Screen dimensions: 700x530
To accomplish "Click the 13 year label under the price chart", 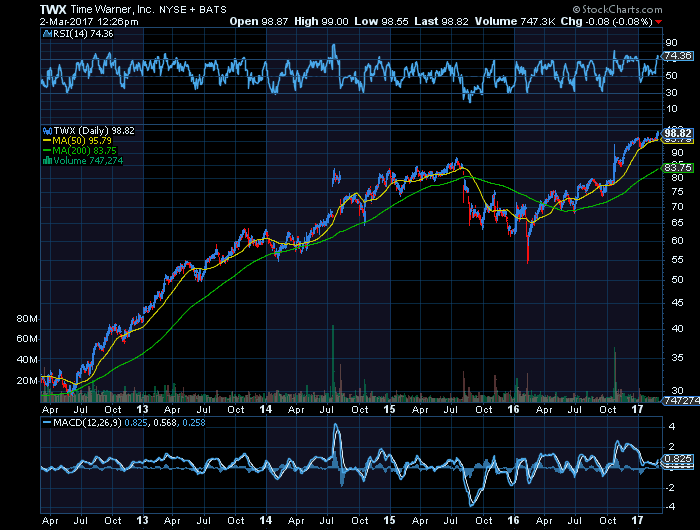I will (x=142, y=409).
